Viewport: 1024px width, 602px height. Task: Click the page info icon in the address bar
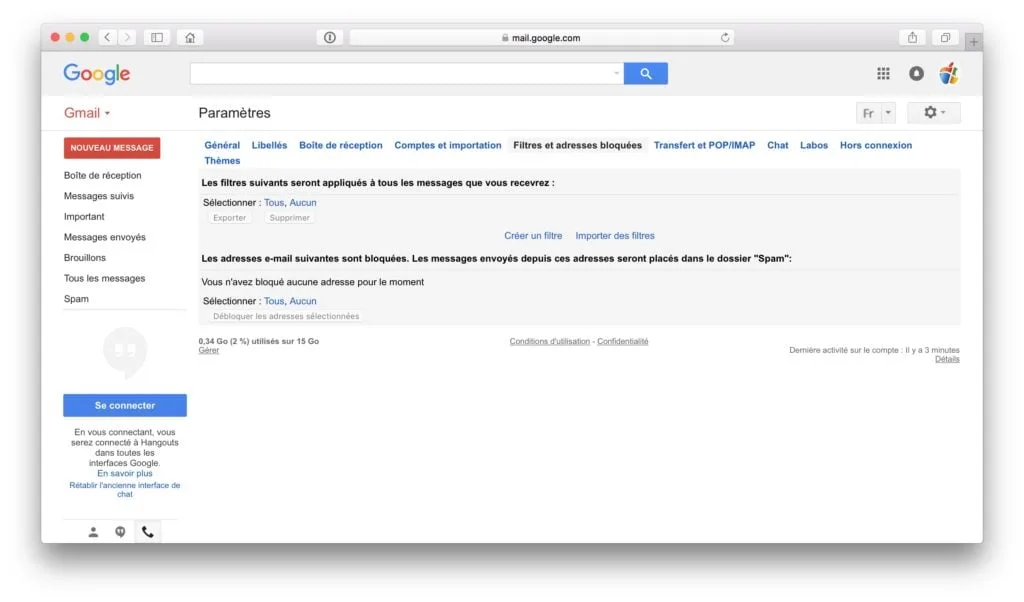pyautogui.click(x=330, y=37)
